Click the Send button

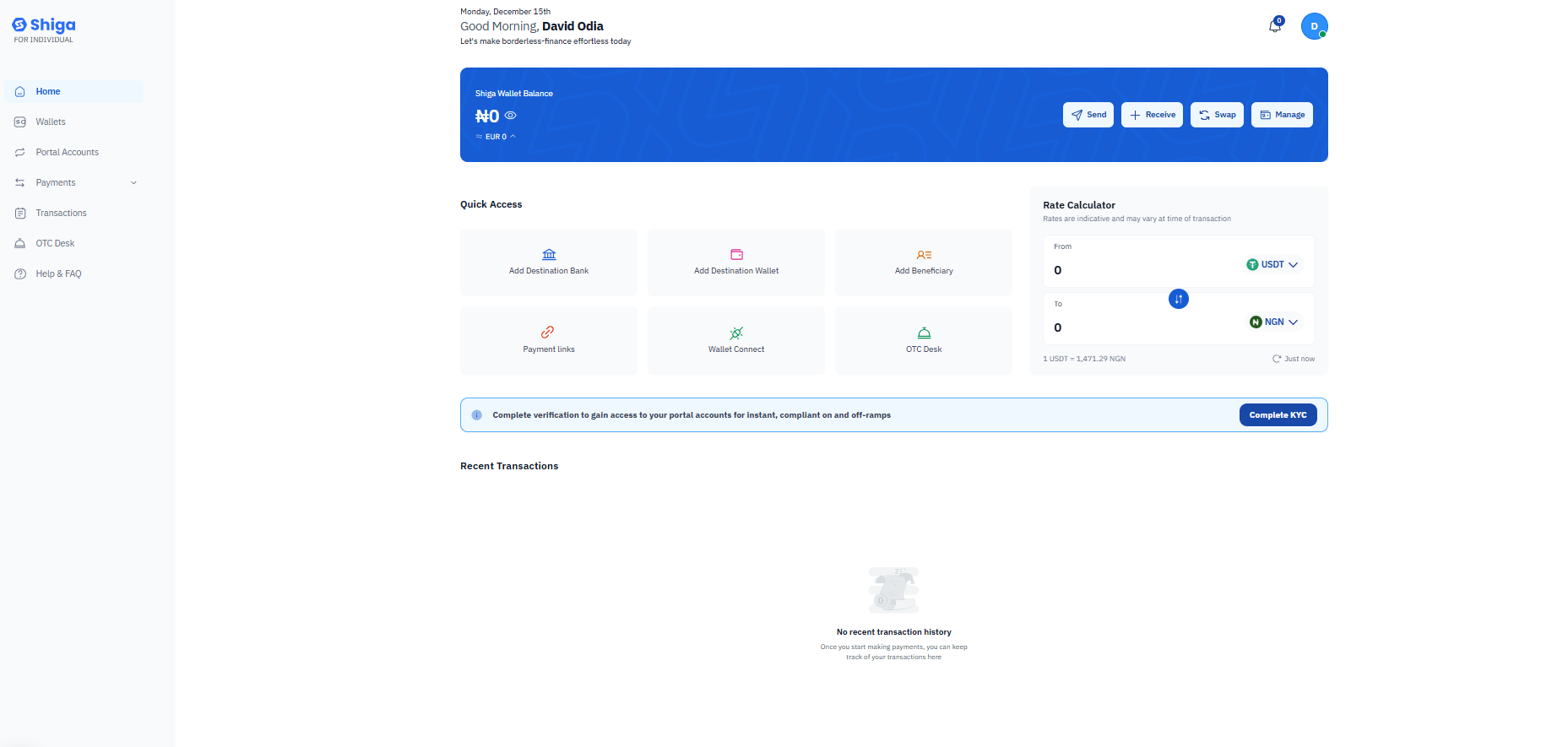click(x=1088, y=115)
